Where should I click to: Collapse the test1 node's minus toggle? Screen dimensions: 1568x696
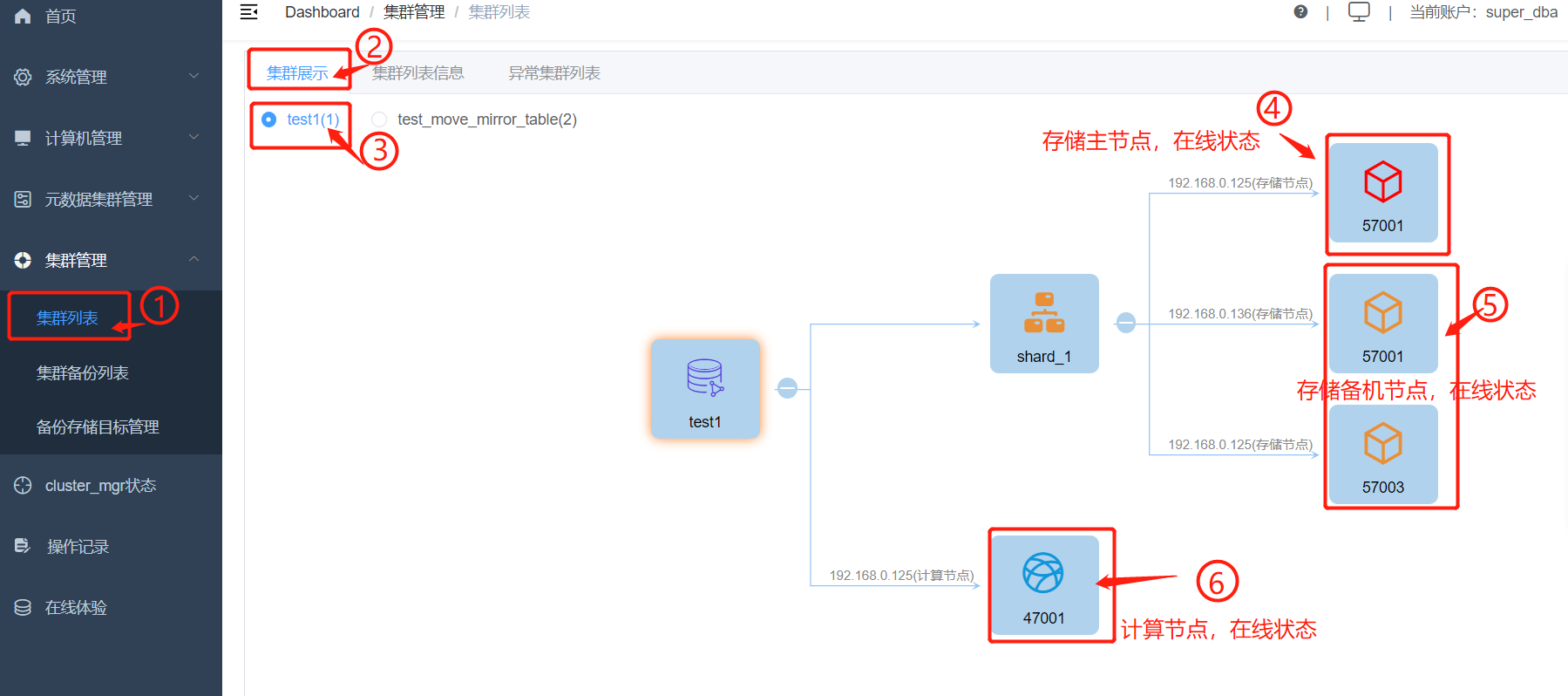787,388
